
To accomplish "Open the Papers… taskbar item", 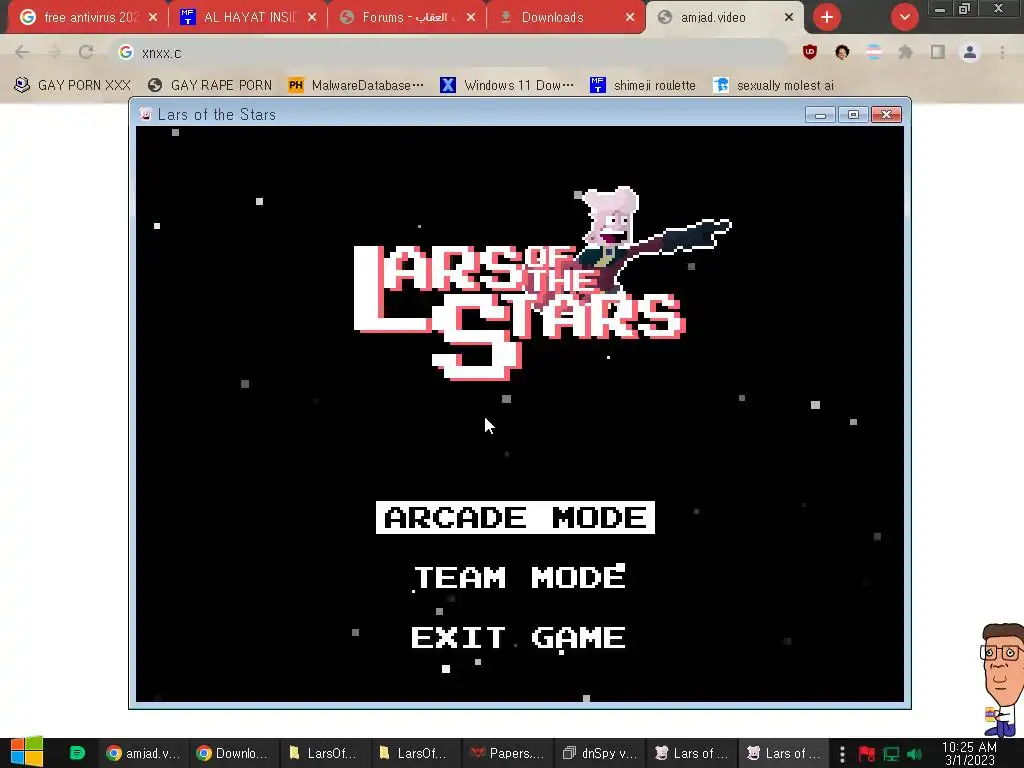I will pyautogui.click(x=507, y=753).
